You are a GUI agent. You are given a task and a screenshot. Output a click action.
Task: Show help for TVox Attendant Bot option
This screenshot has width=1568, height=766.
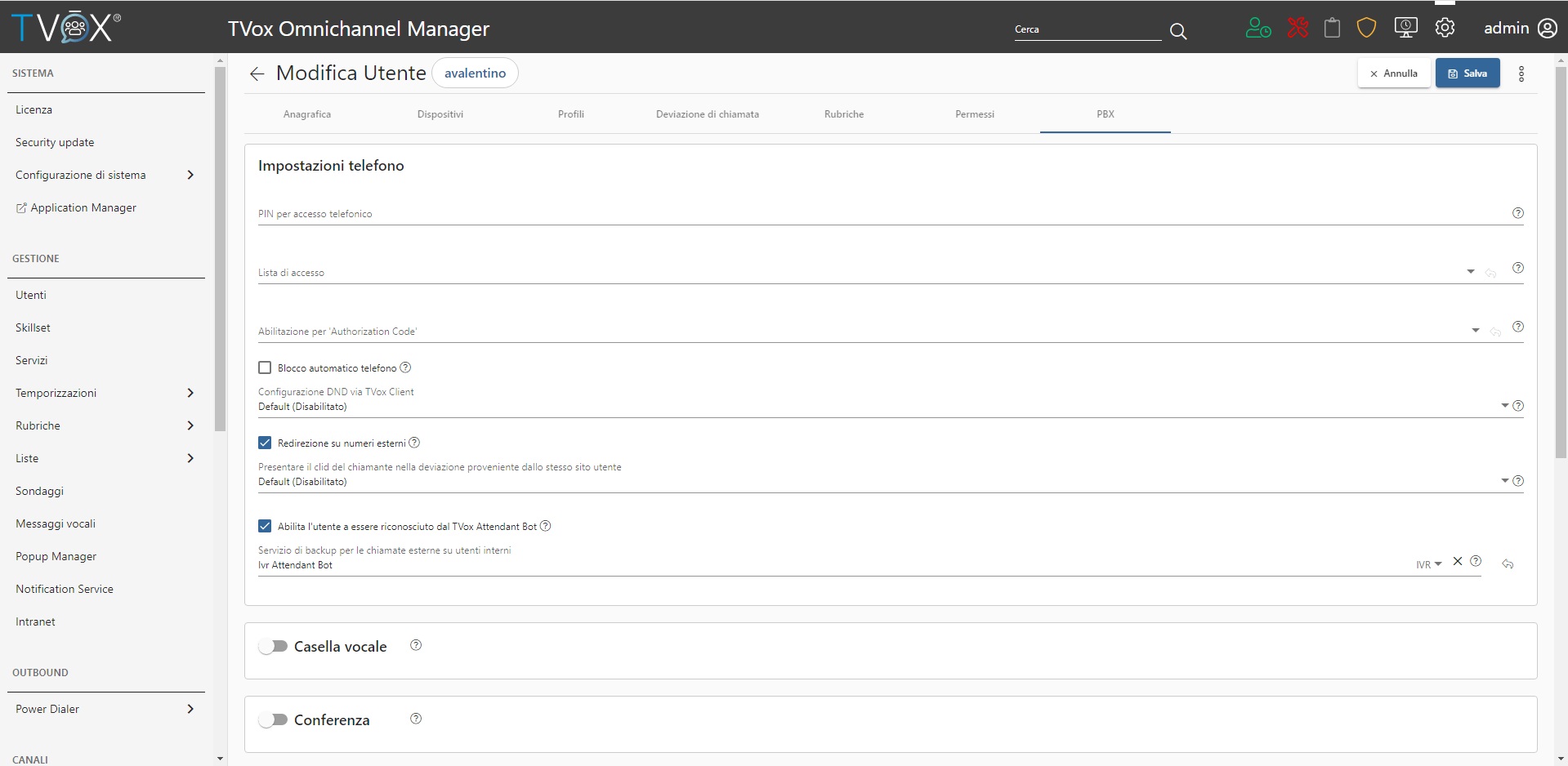546,526
